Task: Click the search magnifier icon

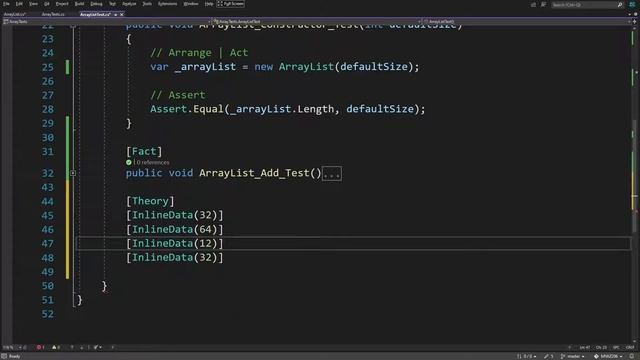Action: pyautogui.click(x=620, y=4)
